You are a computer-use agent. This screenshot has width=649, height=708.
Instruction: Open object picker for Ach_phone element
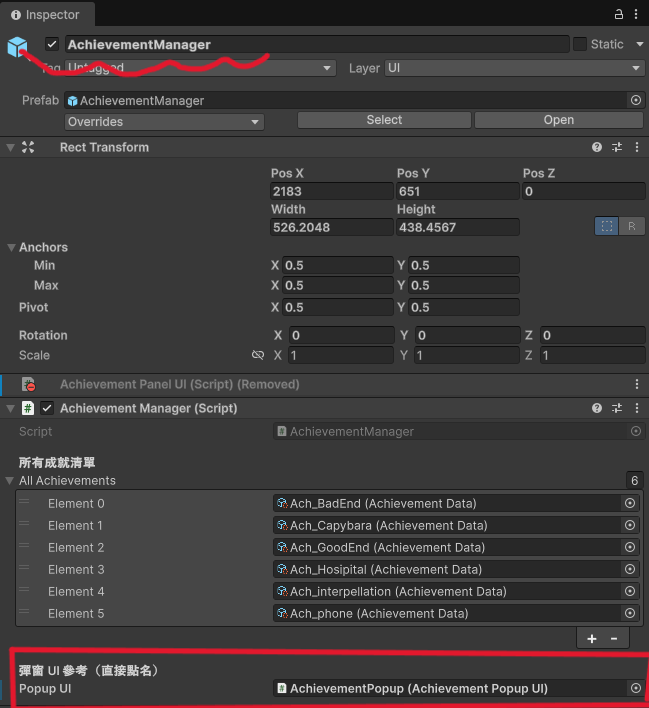click(630, 613)
